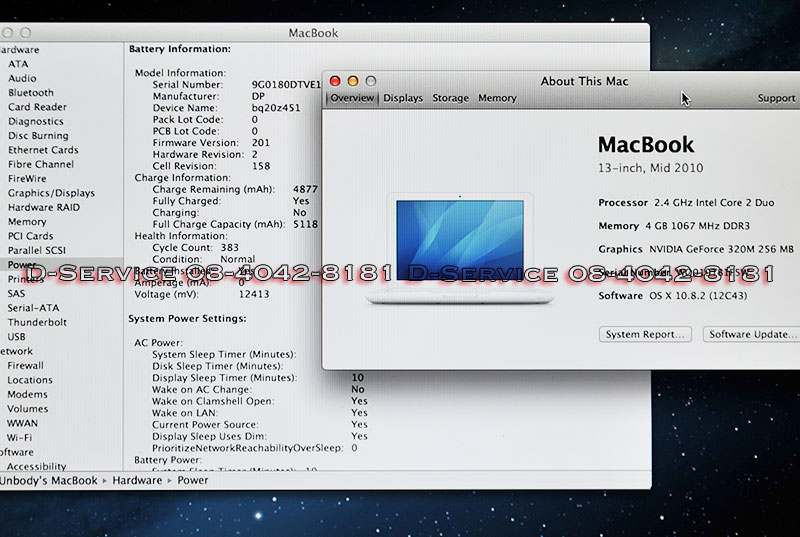Click the Cycle Count value 383

[230, 247]
